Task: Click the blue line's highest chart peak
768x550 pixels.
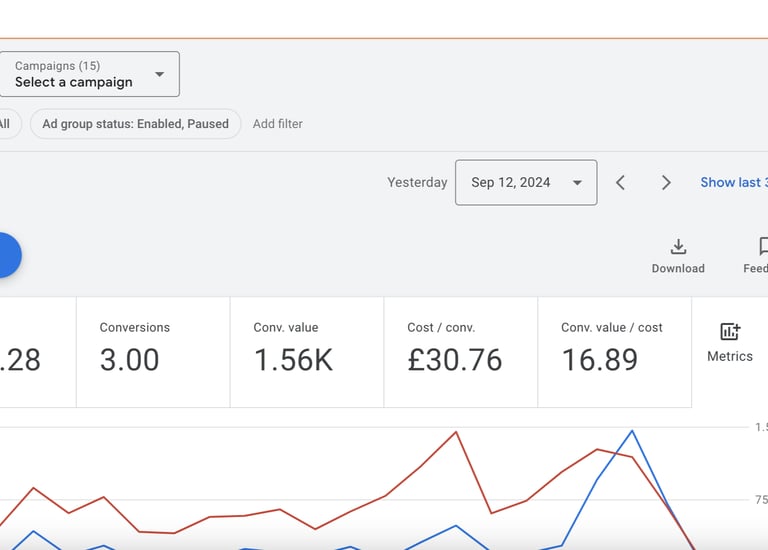Action: click(632, 431)
